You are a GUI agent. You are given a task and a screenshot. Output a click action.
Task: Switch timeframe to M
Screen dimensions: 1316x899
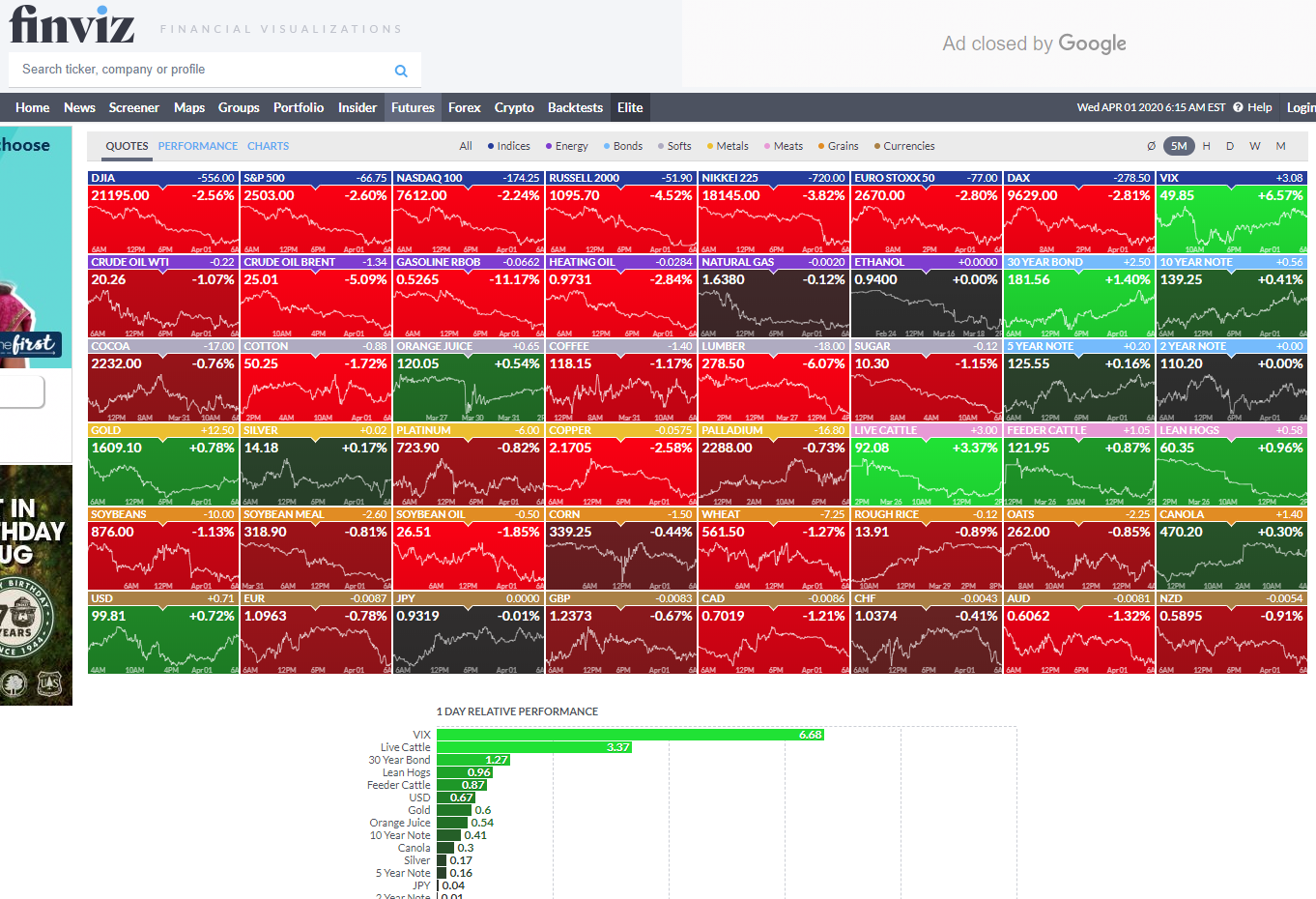1280,146
